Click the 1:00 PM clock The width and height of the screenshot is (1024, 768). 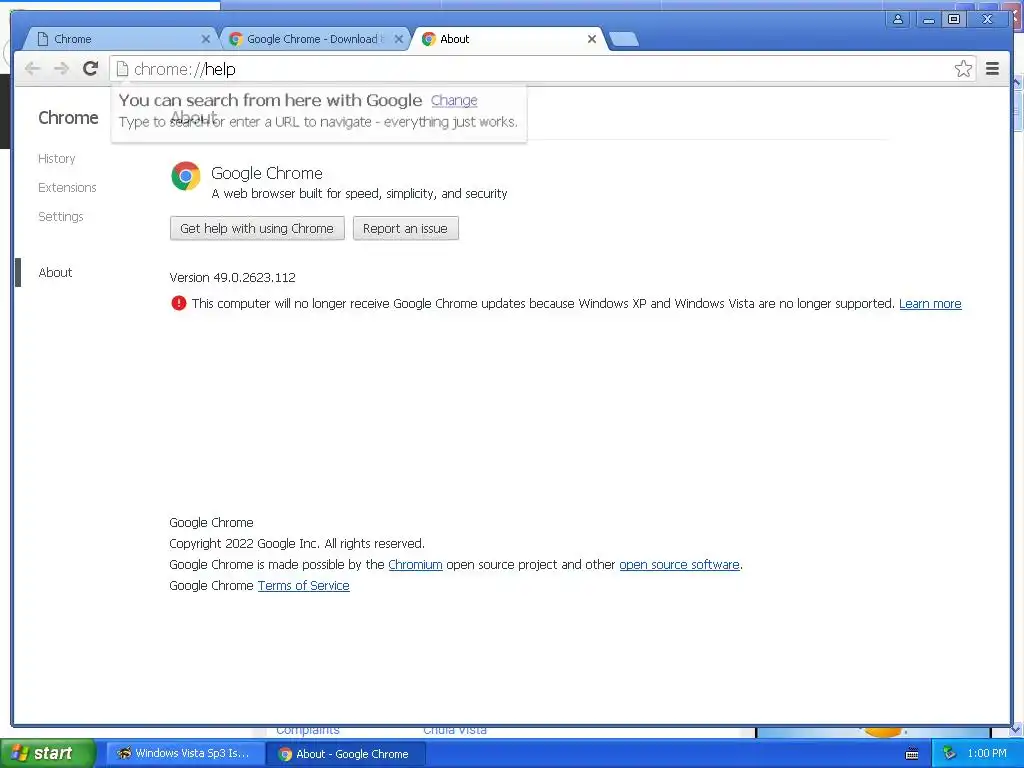click(987, 754)
